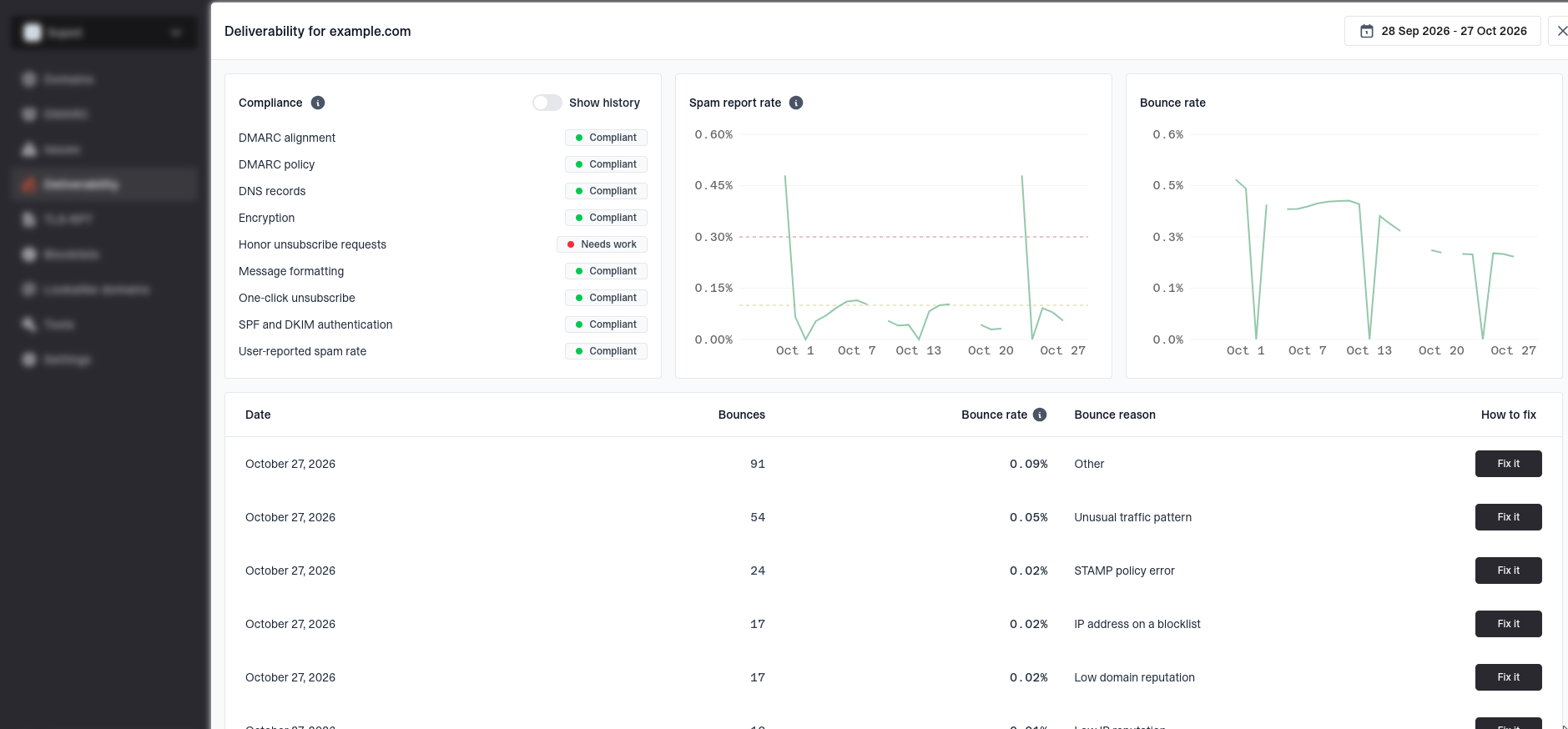Viewport: 1568px width, 729px height.
Task: Click the info icon beside Bounce rate column header
Action: 1040,415
